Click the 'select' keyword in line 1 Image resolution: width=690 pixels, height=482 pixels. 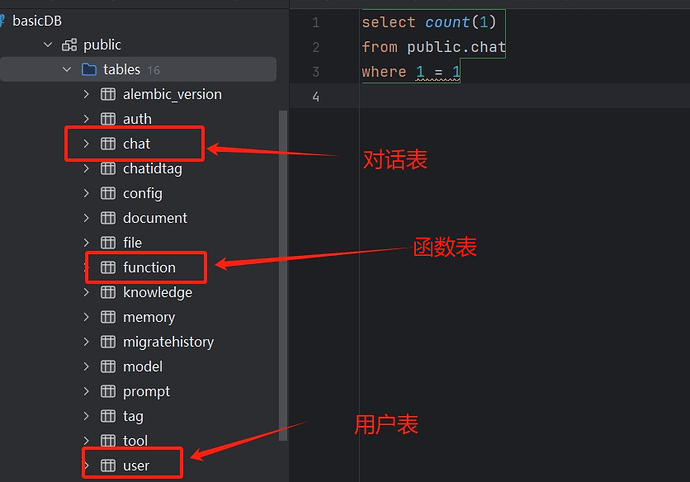[389, 22]
